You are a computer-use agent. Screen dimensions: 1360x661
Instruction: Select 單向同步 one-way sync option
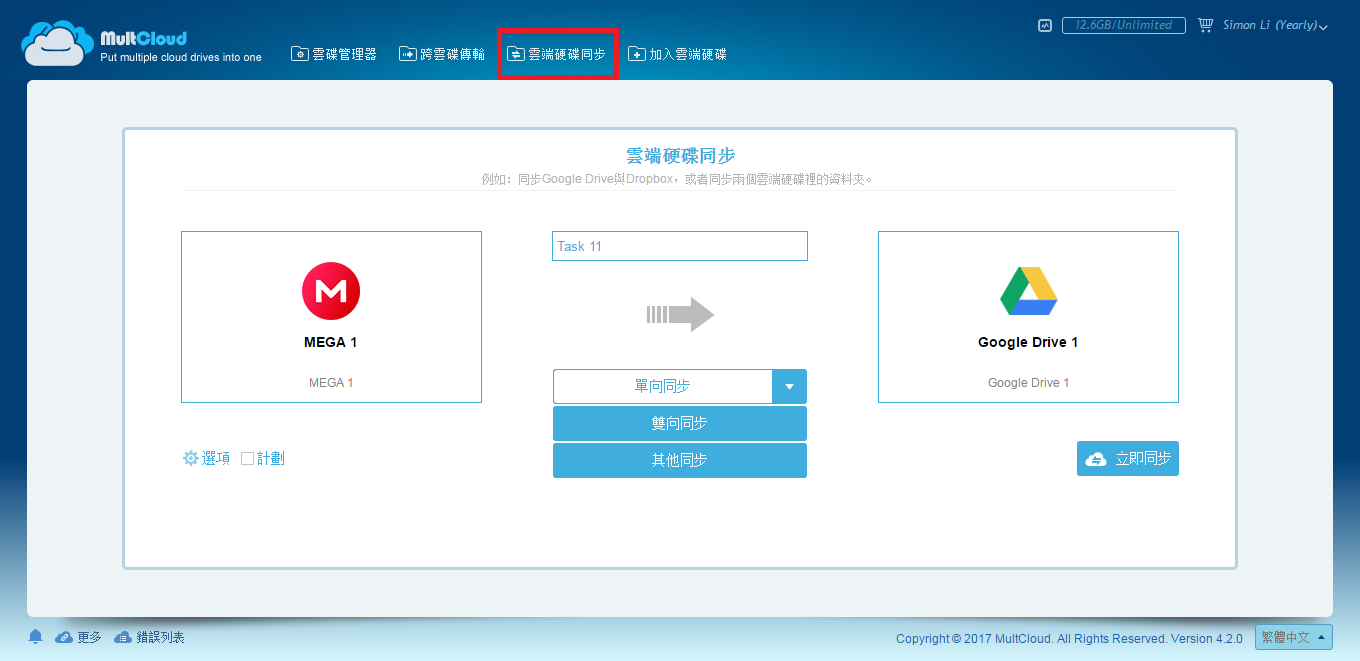click(x=662, y=386)
